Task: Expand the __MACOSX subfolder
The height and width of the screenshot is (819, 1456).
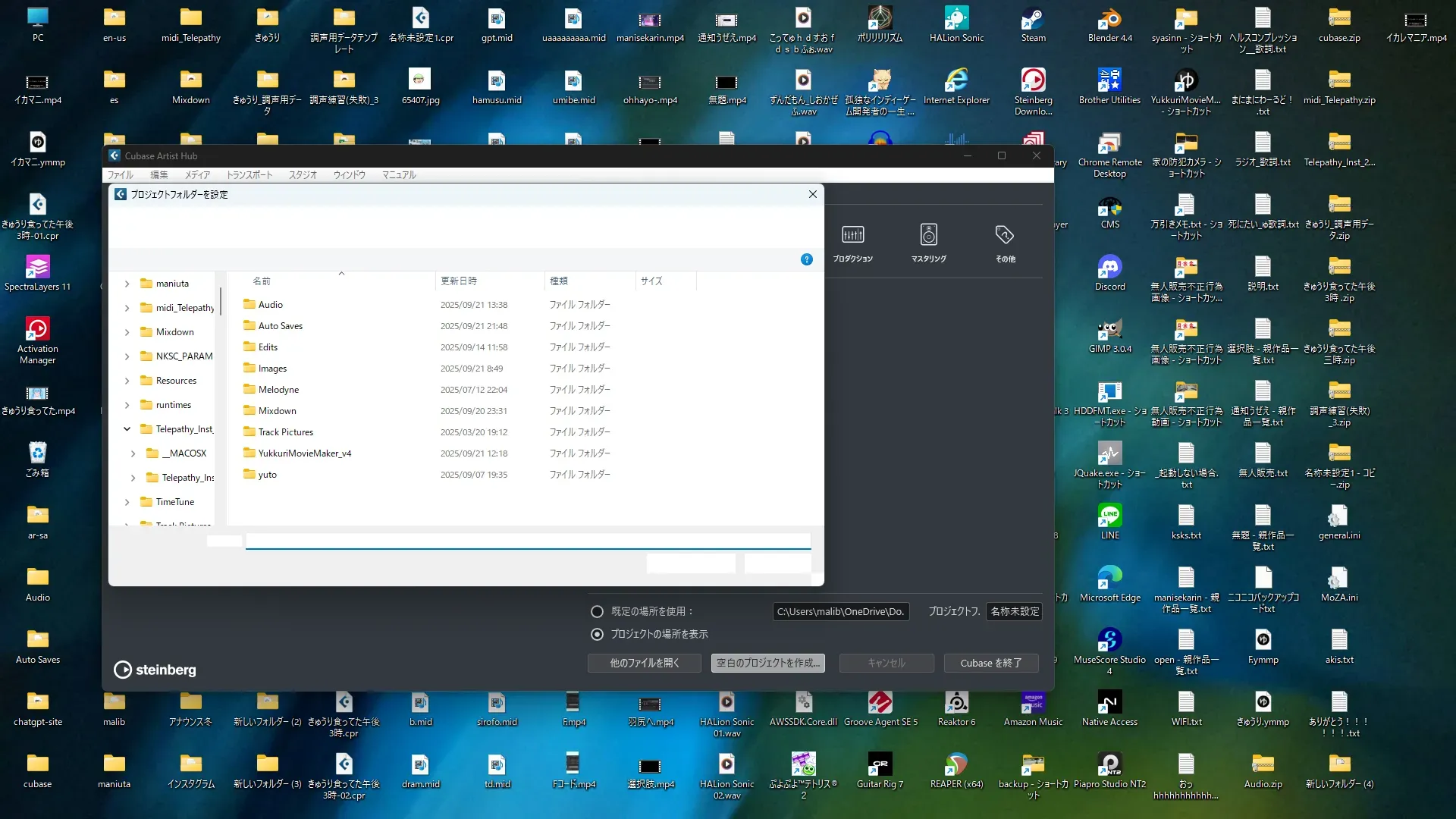Action: point(133,453)
